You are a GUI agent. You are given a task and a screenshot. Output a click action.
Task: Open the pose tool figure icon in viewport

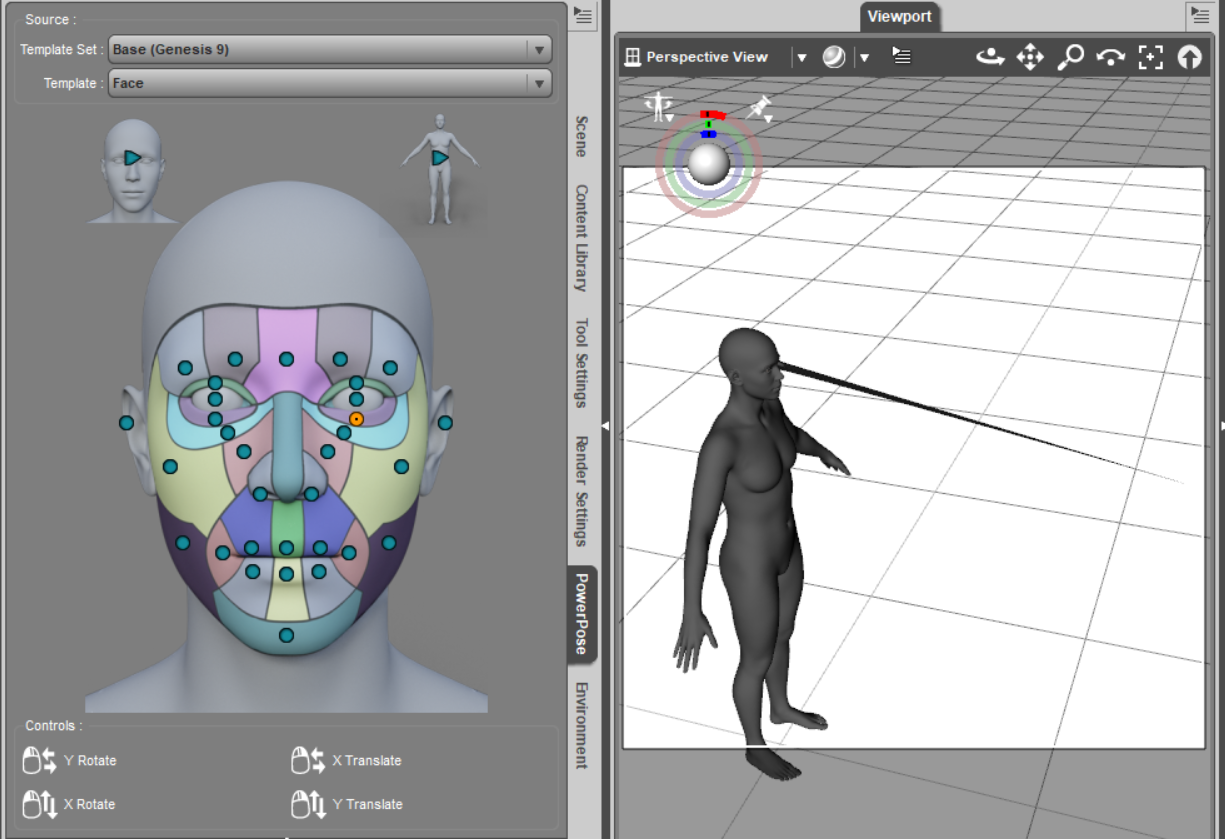[659, 106]
